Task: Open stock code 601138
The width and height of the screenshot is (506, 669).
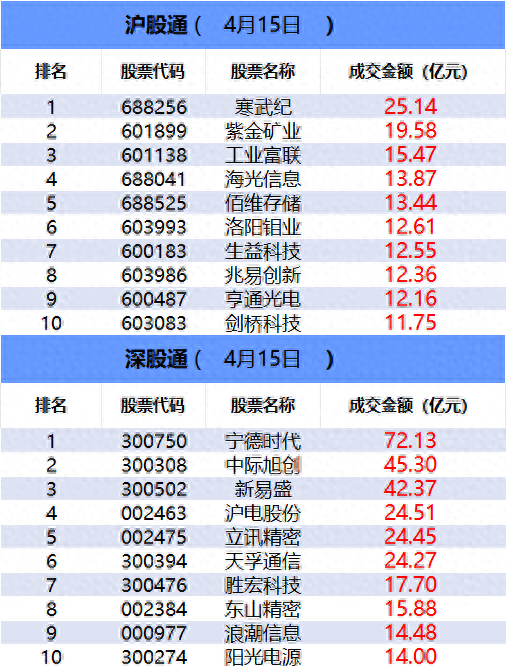Action: point(154,155)
